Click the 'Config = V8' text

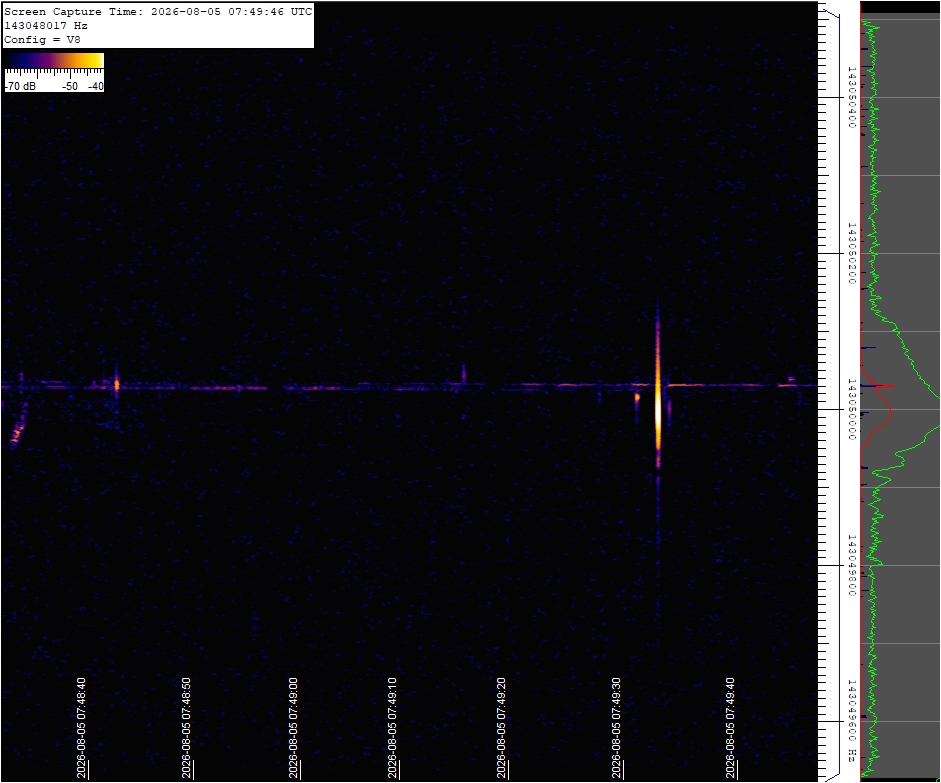click(42, 40)
